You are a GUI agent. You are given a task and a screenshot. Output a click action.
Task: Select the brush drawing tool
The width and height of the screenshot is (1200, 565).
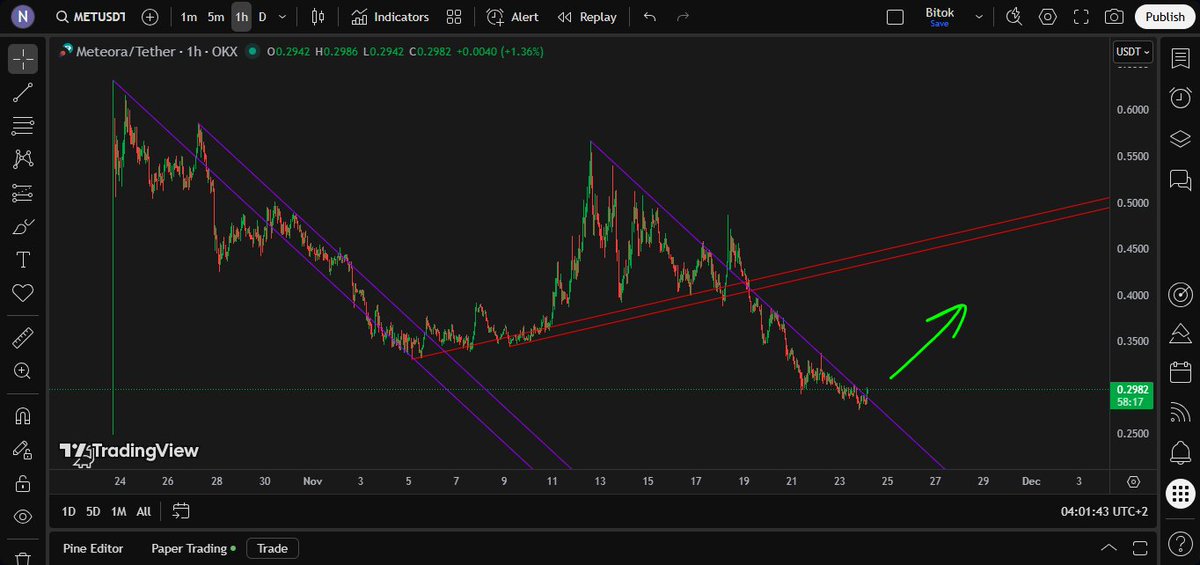tap(23, 227)
